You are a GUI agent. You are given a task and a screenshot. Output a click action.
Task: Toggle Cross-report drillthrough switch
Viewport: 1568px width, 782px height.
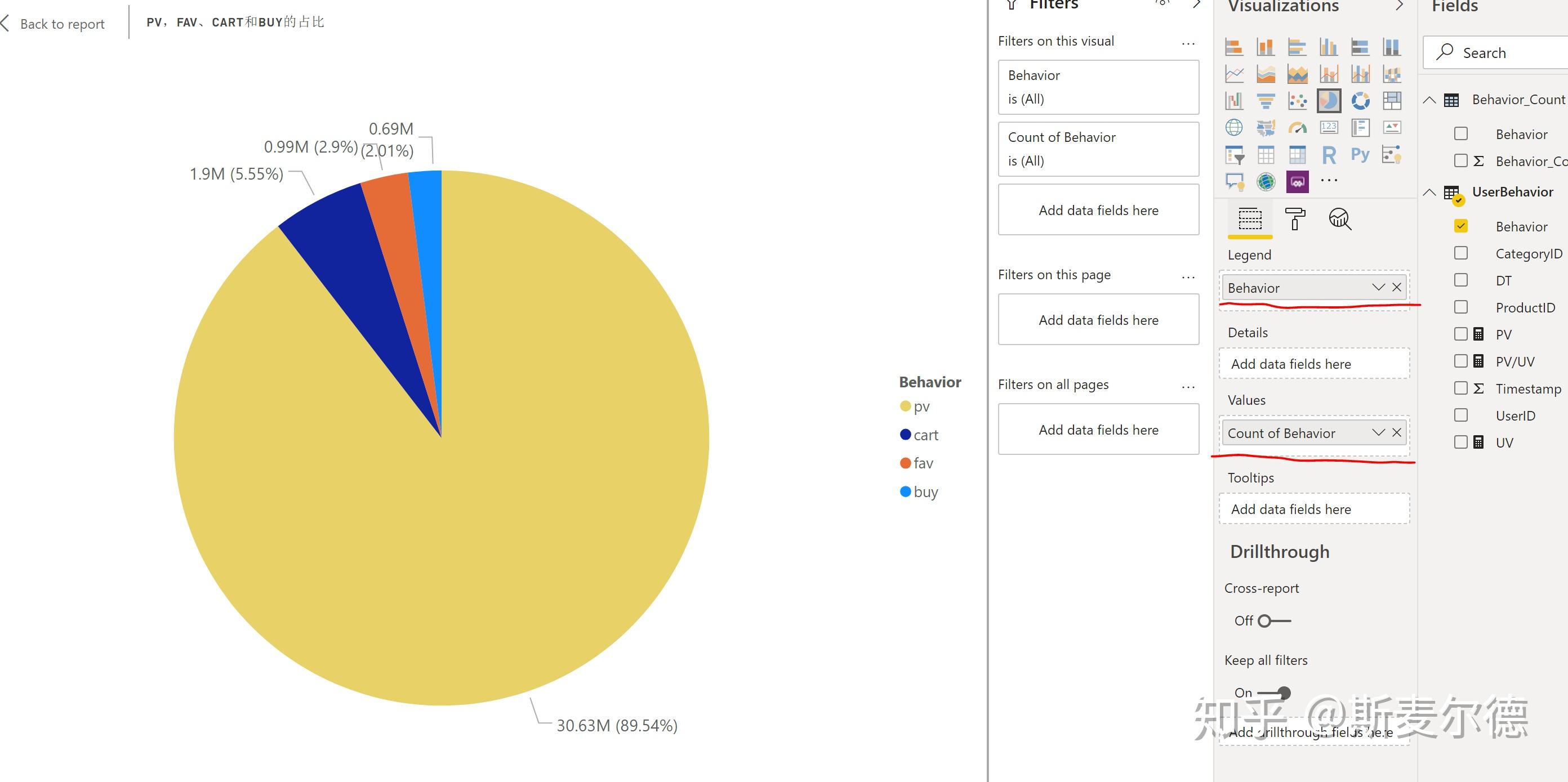[1275, 621]
